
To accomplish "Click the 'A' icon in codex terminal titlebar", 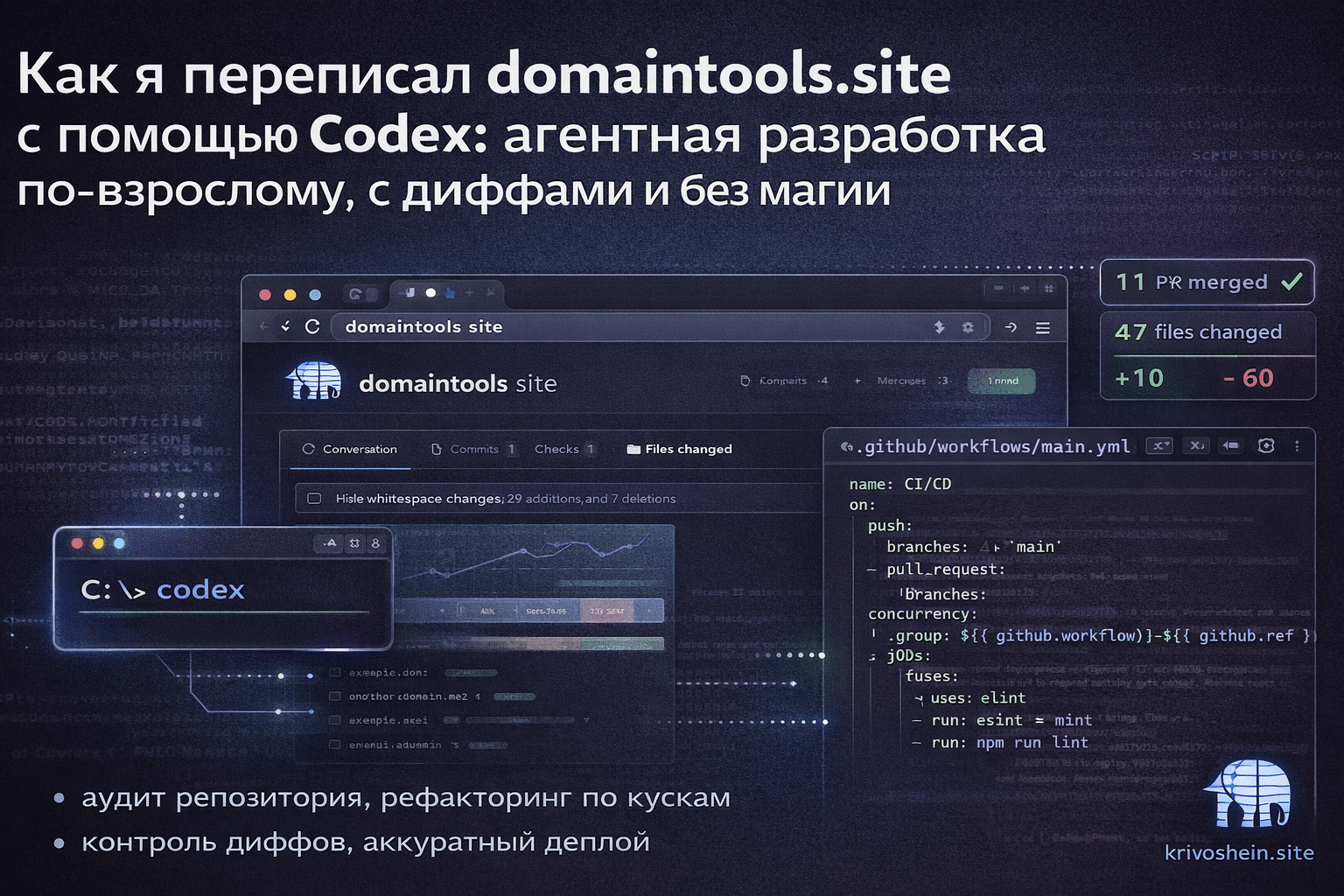I will click(330, 543).
